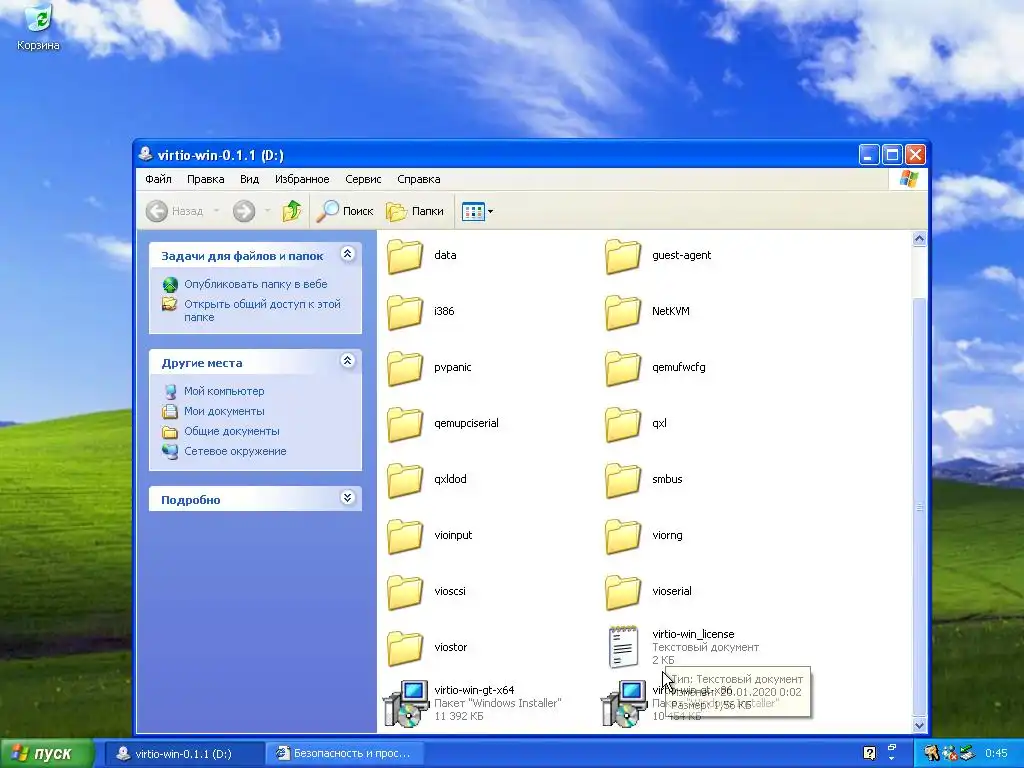This screenshot has width=1024, height=768.
Task: Click the Search (Поиск) toolbar button
Action: [345, 211]
